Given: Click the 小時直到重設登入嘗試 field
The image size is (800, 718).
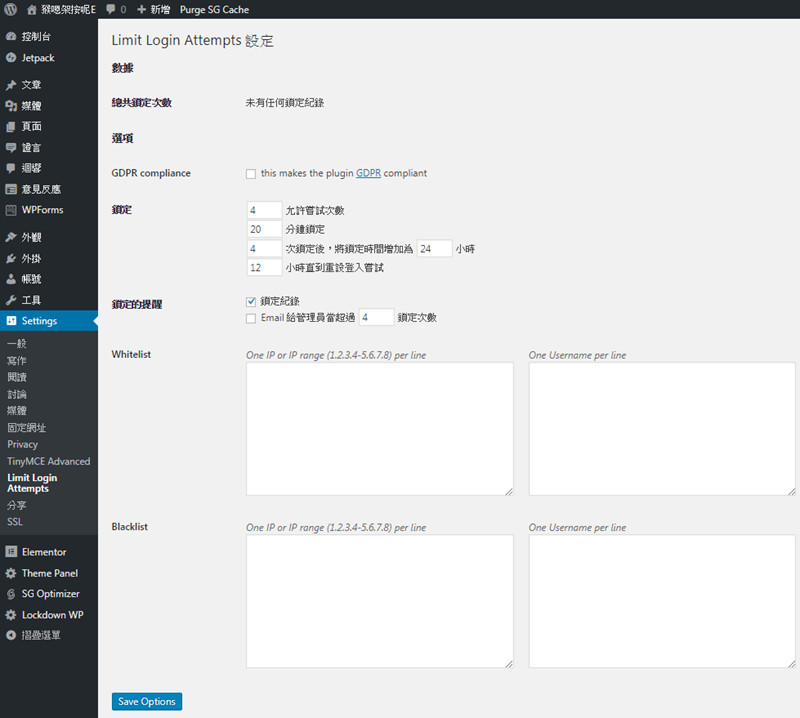Looking at the screenshot, I should tap(264, 267).
